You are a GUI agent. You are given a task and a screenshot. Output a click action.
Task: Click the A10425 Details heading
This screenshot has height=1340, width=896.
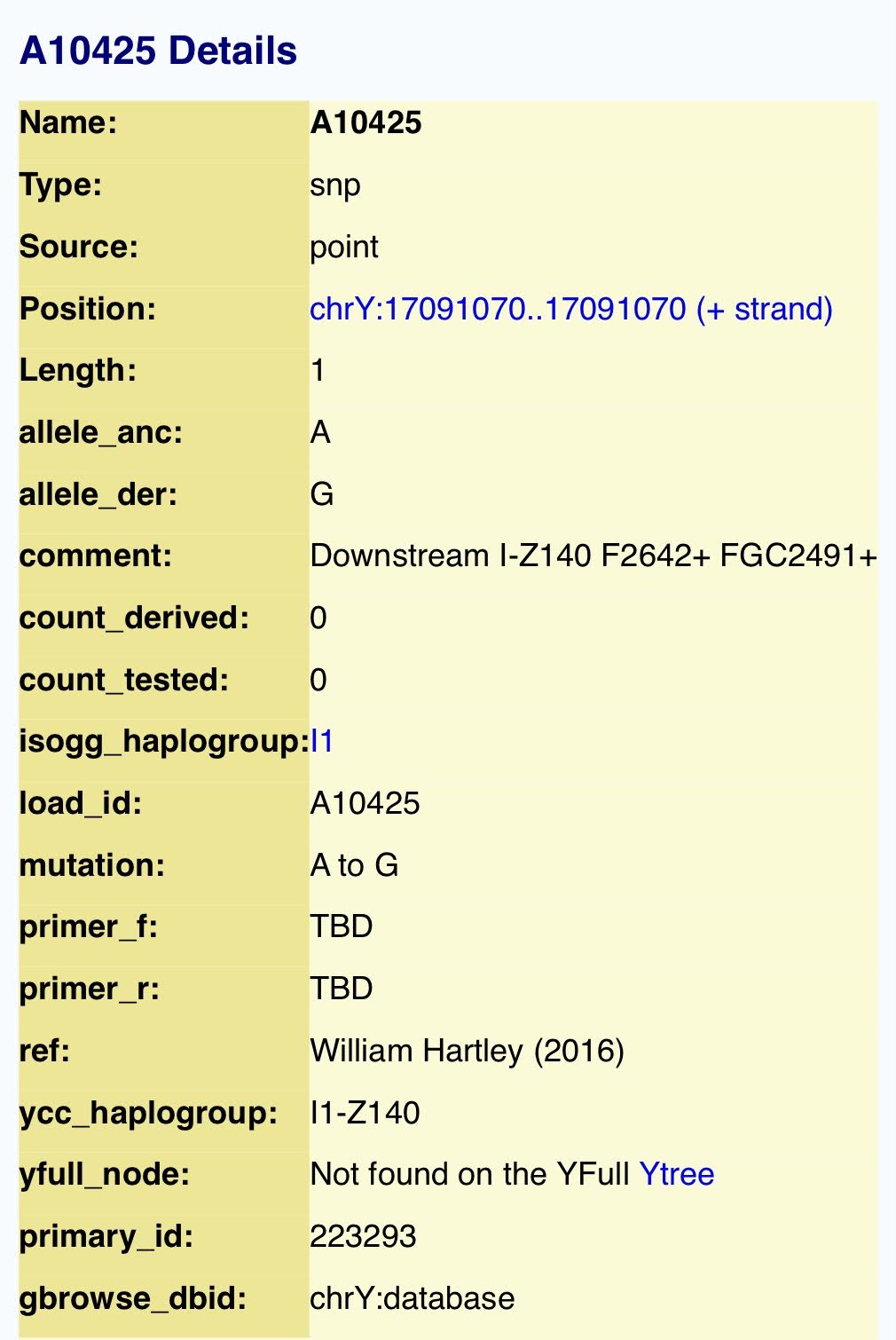coord(158,51)
